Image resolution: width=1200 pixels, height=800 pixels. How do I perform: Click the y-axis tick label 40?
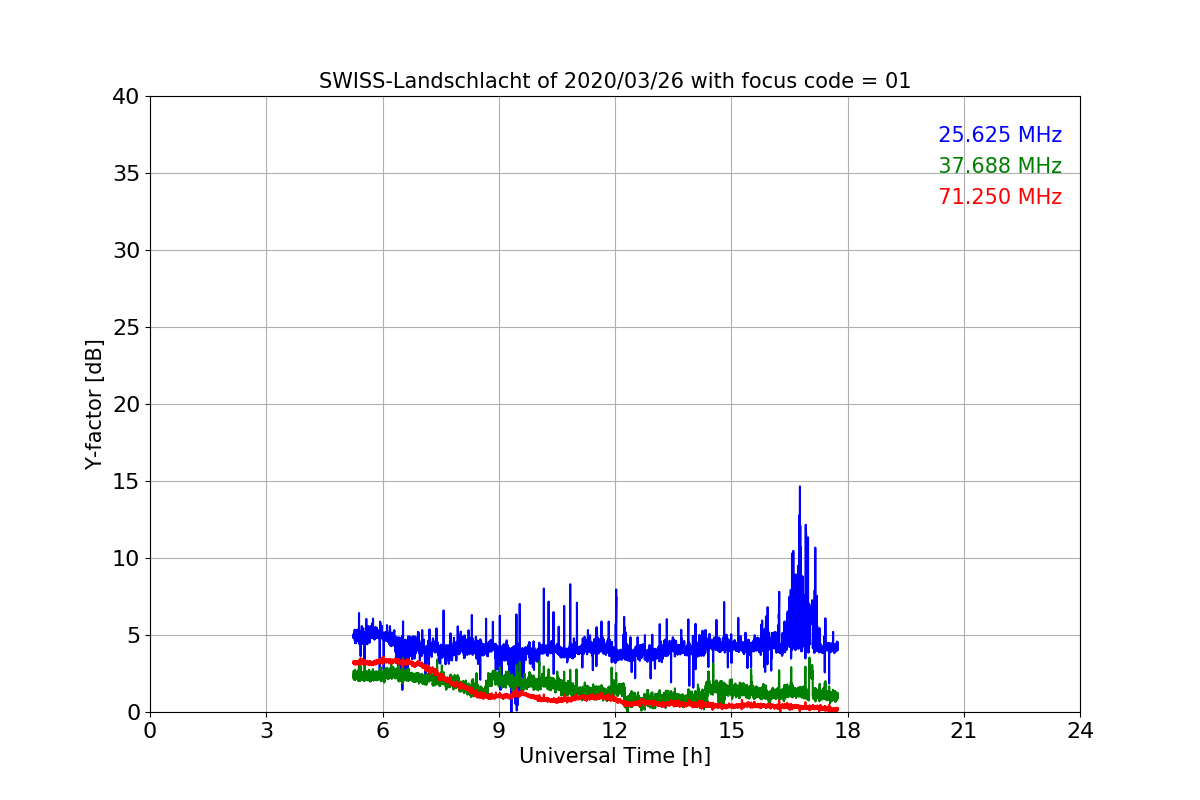(125, 97)
